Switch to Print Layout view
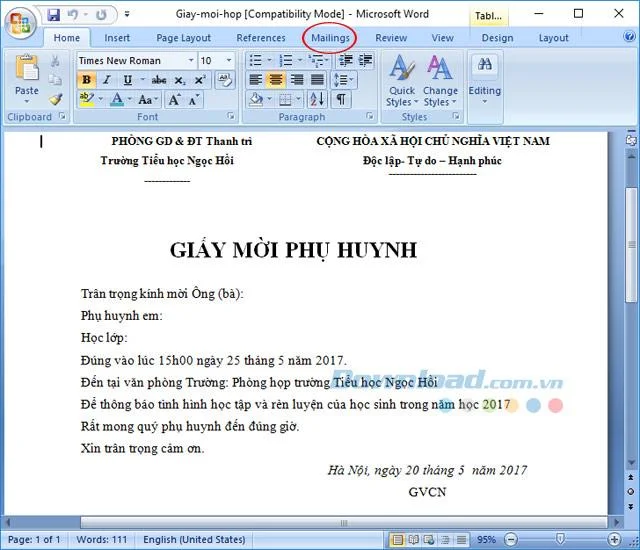The width and height of the screenshot is (640, 550). point(397,540)
